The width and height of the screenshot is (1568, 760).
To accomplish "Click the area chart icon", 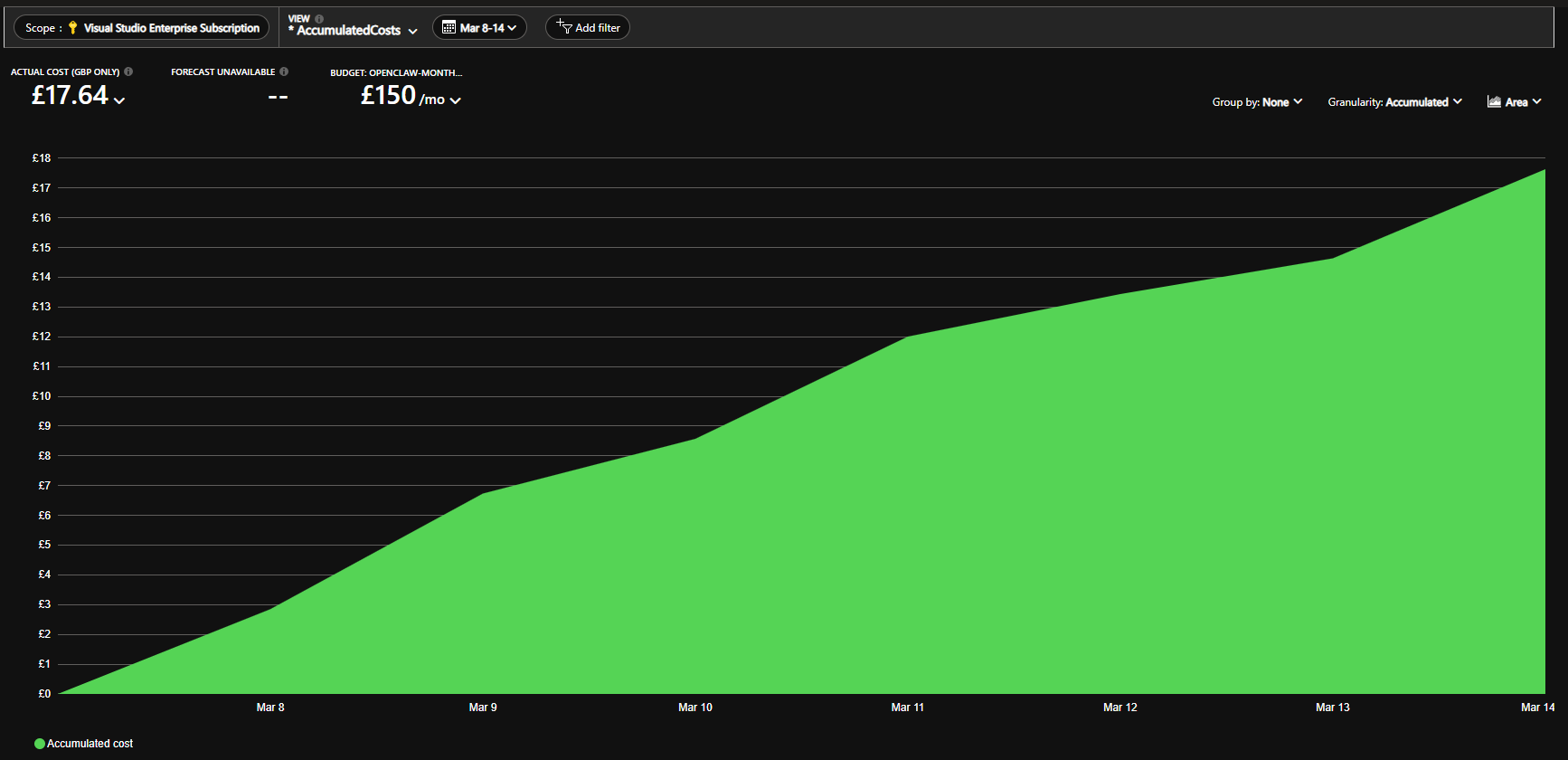I will pyautogui.click(x=1494, y=102).
